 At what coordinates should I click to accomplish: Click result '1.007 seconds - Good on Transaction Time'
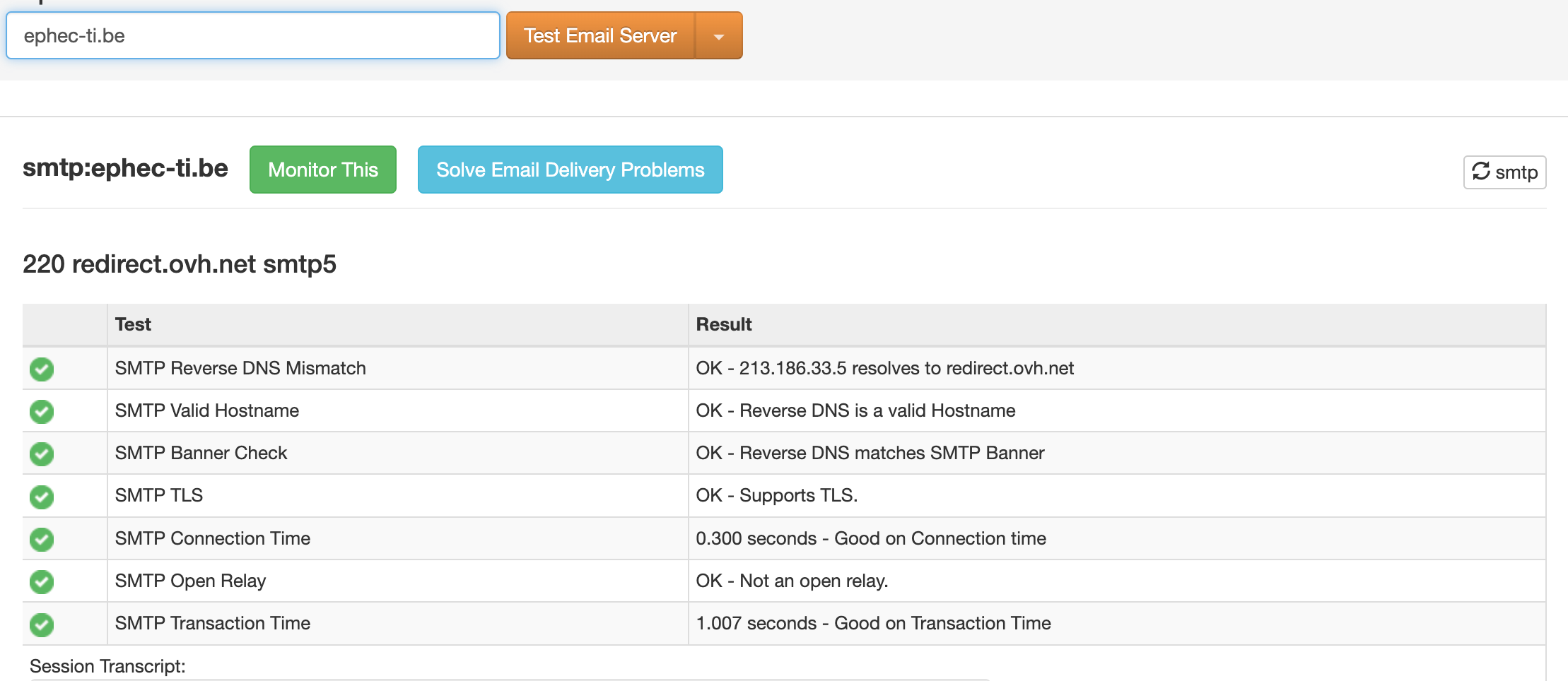(x=873, y=623)
